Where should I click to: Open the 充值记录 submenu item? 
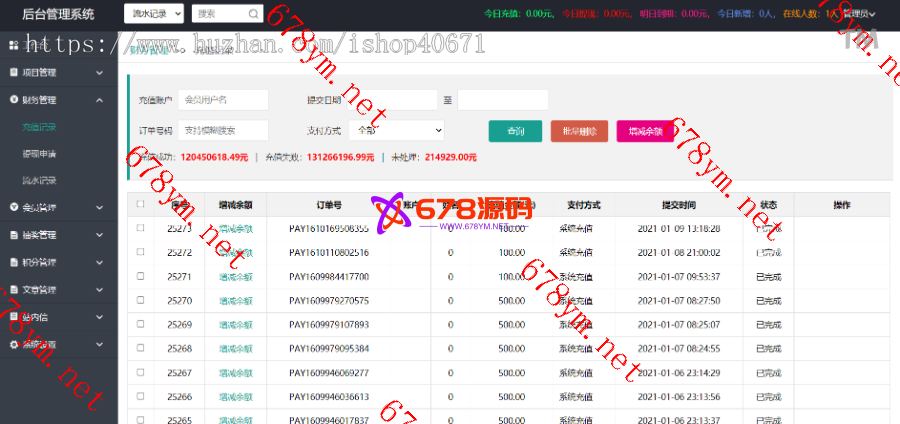coord(39,127)
